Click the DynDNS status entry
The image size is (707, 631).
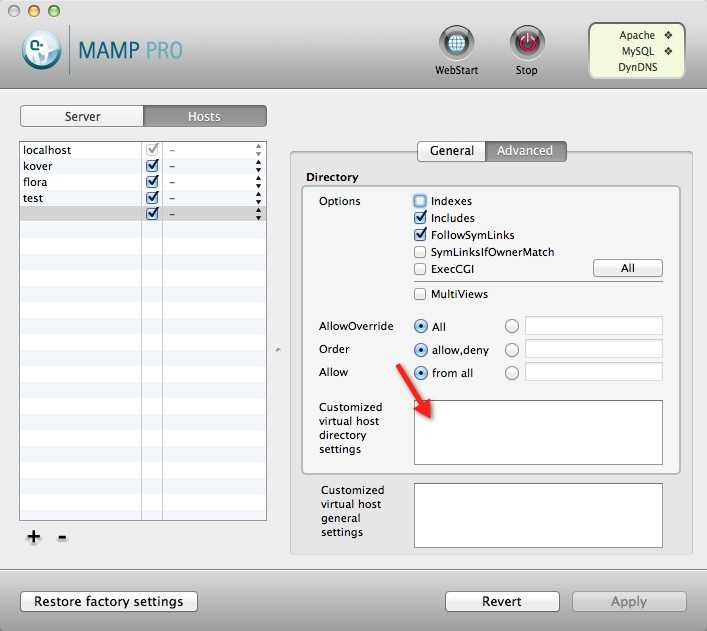click(x=637, y=67)
